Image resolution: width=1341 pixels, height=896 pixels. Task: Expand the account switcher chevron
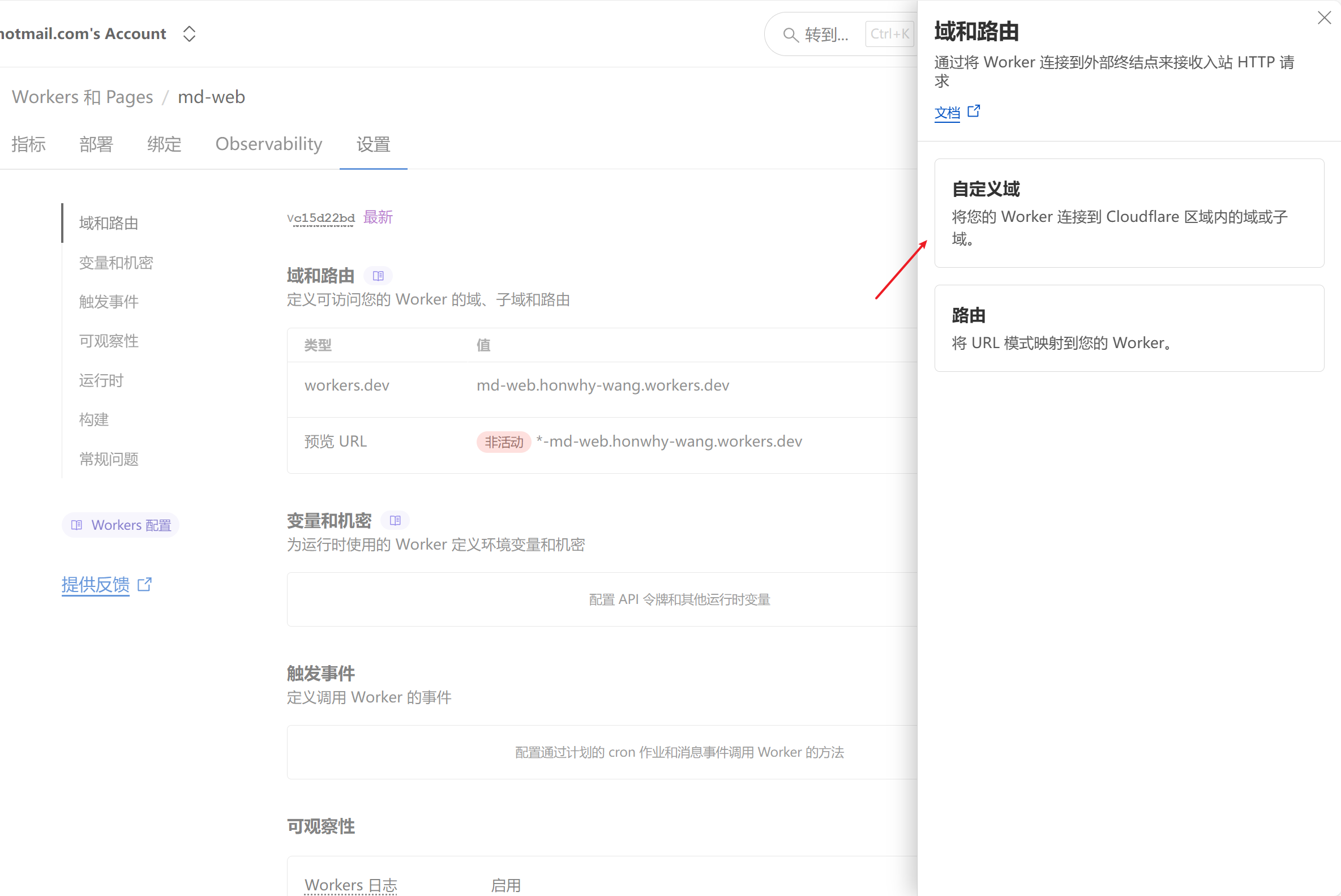(x=190, y=34)
